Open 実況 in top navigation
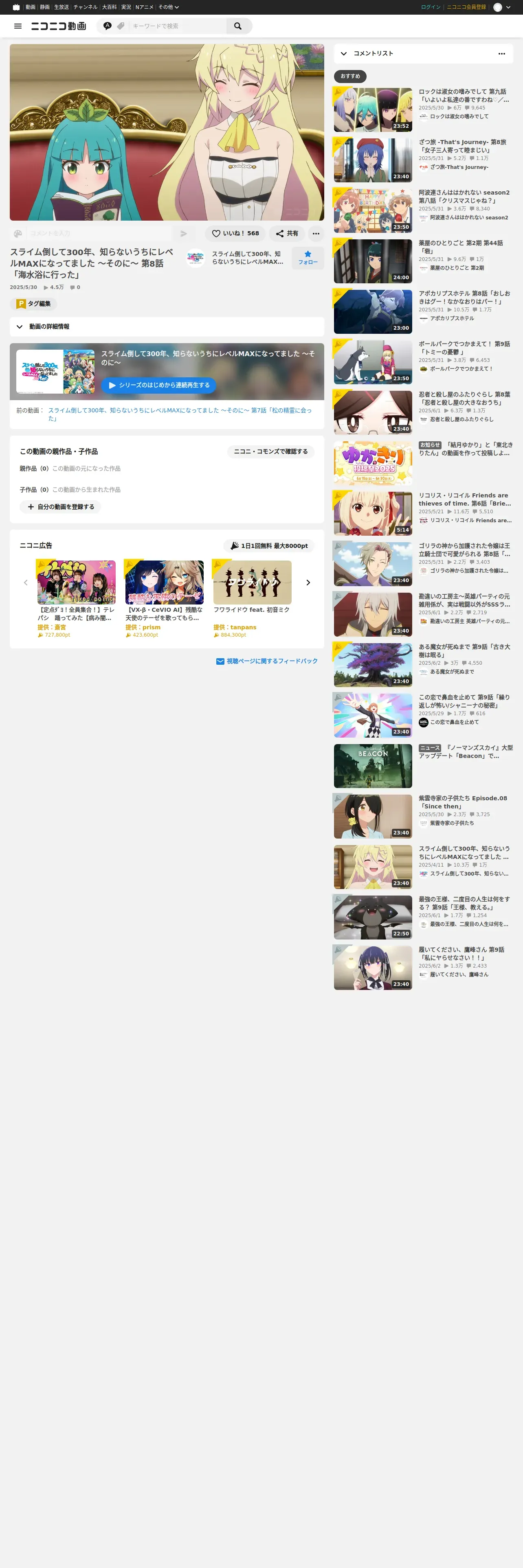 [x=126, y=7]
